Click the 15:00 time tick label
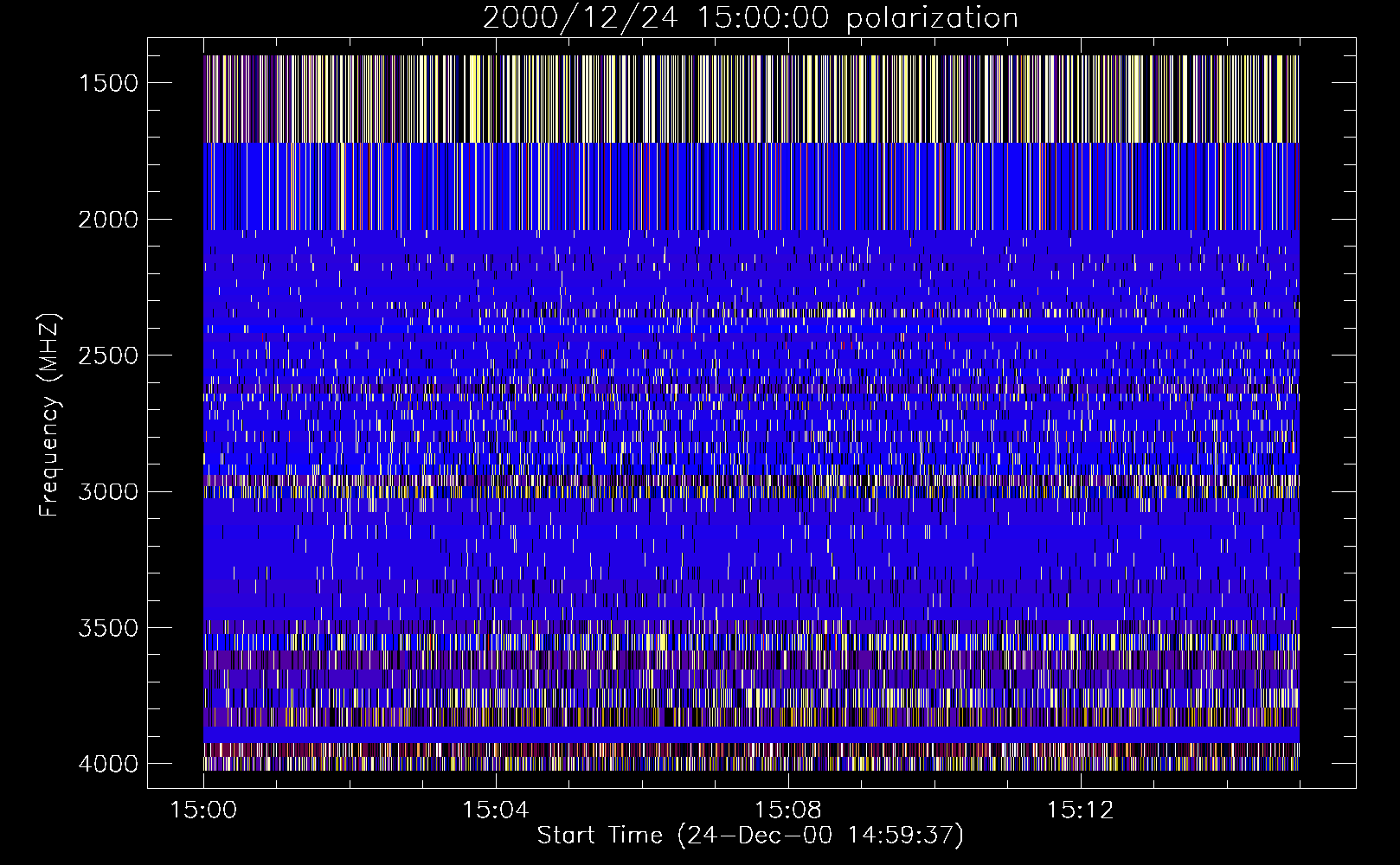This screenshot has width=1400, height=865. click(203, 811)
